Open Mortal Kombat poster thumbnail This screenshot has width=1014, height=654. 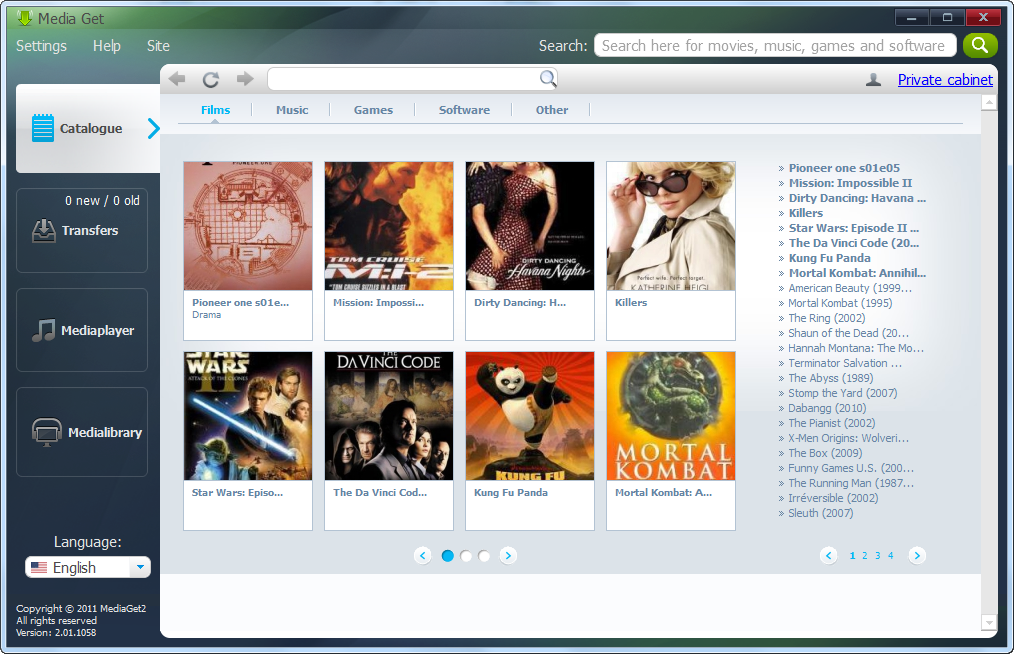click(671, 416)
